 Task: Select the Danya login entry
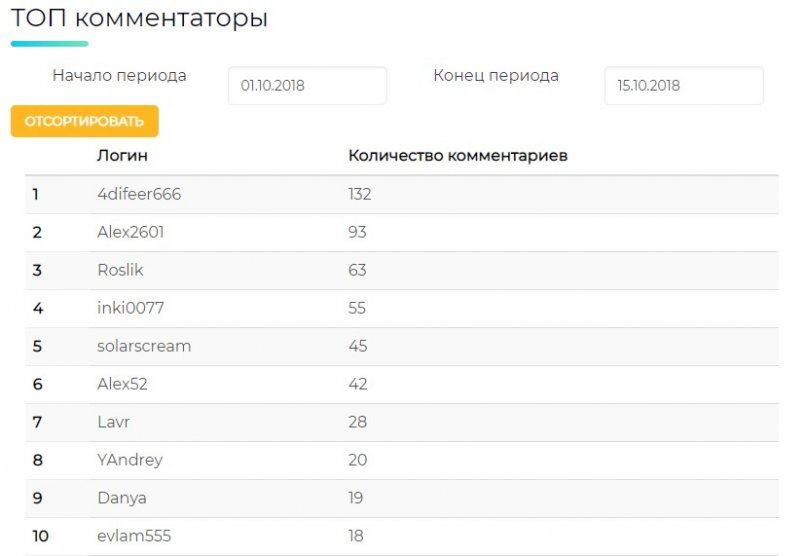tap(122, 498)
